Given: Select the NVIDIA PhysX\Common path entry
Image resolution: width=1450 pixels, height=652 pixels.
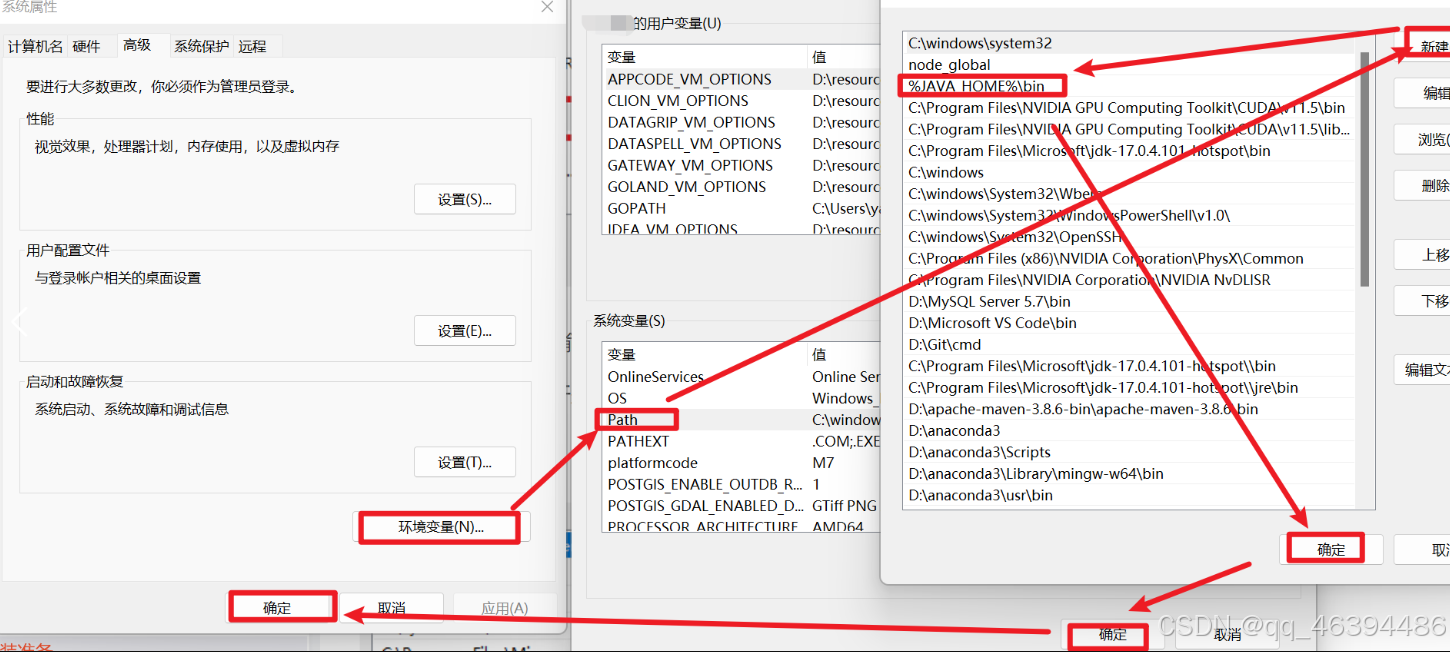Looking at the screenshot, I should [x=1130, y=258].
